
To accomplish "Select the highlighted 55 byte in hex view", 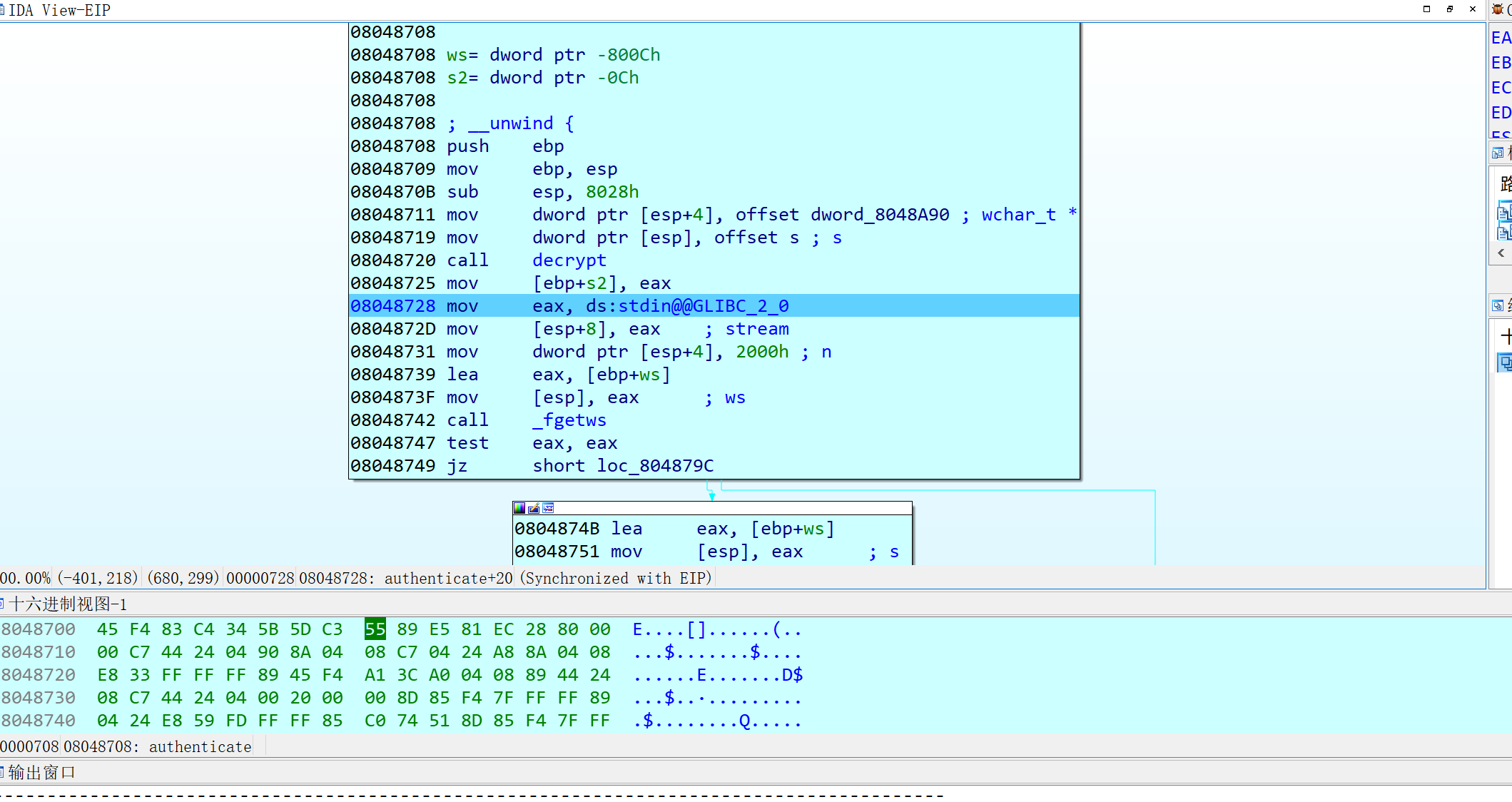I will (375, 629).
